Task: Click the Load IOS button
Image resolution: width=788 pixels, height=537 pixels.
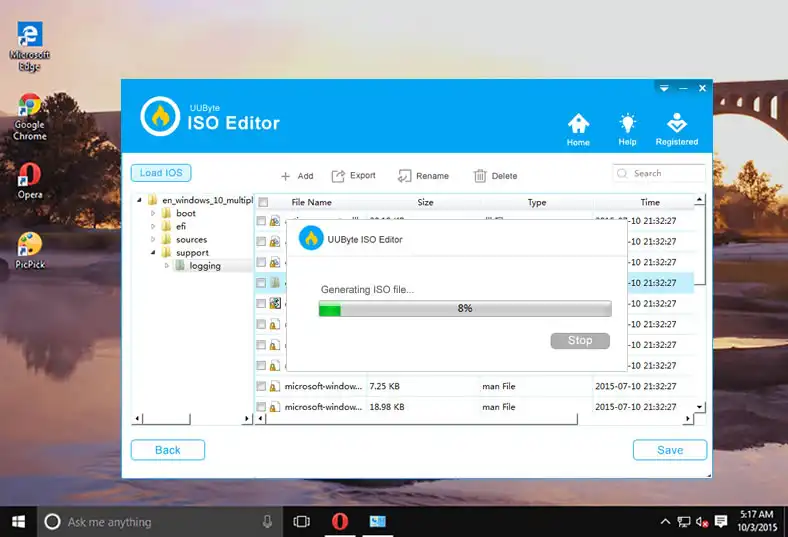Action: (161, 173)
